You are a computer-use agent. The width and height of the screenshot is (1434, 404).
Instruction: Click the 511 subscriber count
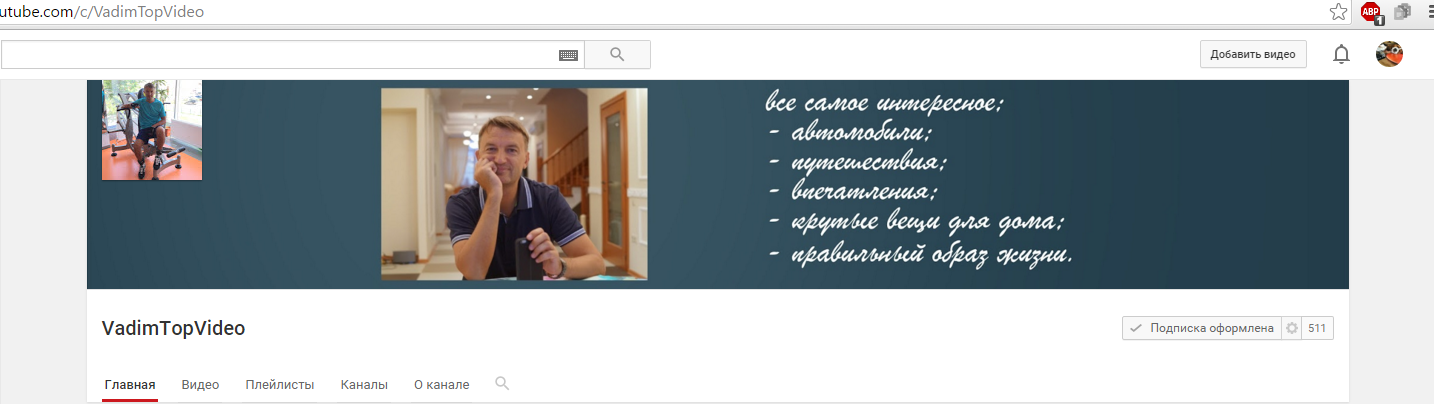(x=1317, y=328)
